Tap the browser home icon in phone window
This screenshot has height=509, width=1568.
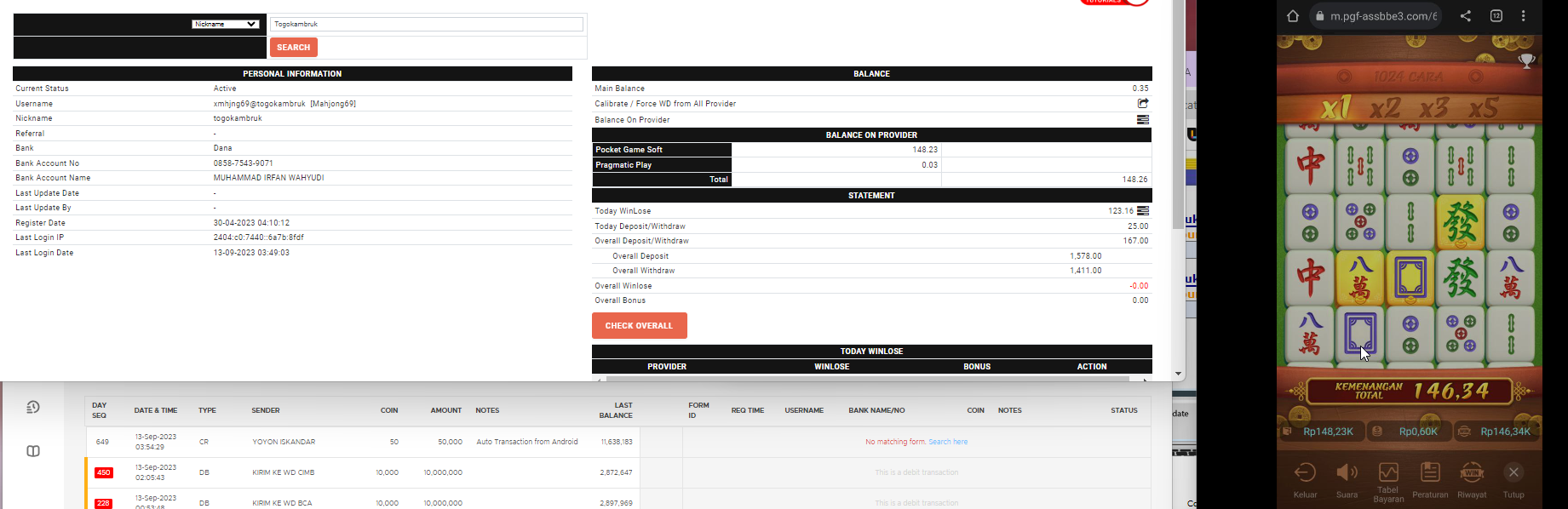1293,15
